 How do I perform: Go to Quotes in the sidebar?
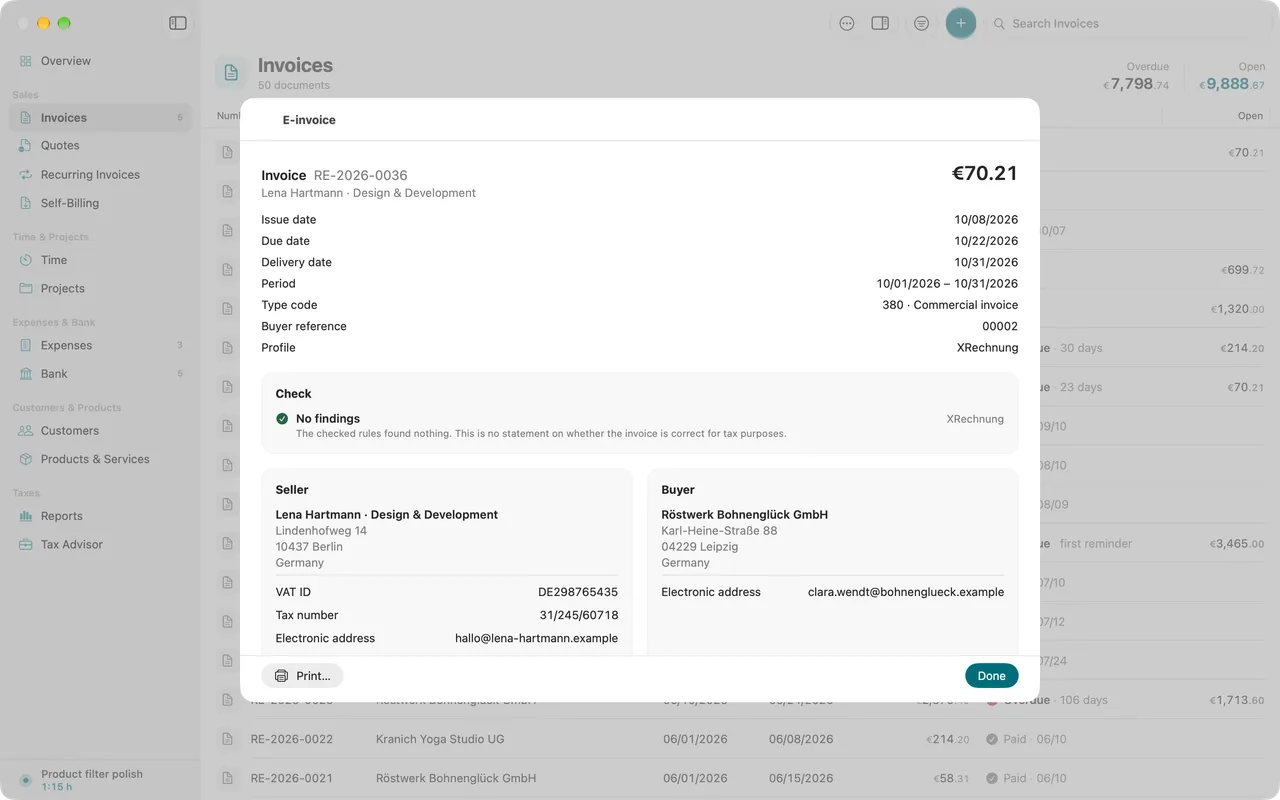(x=100, y=146)
